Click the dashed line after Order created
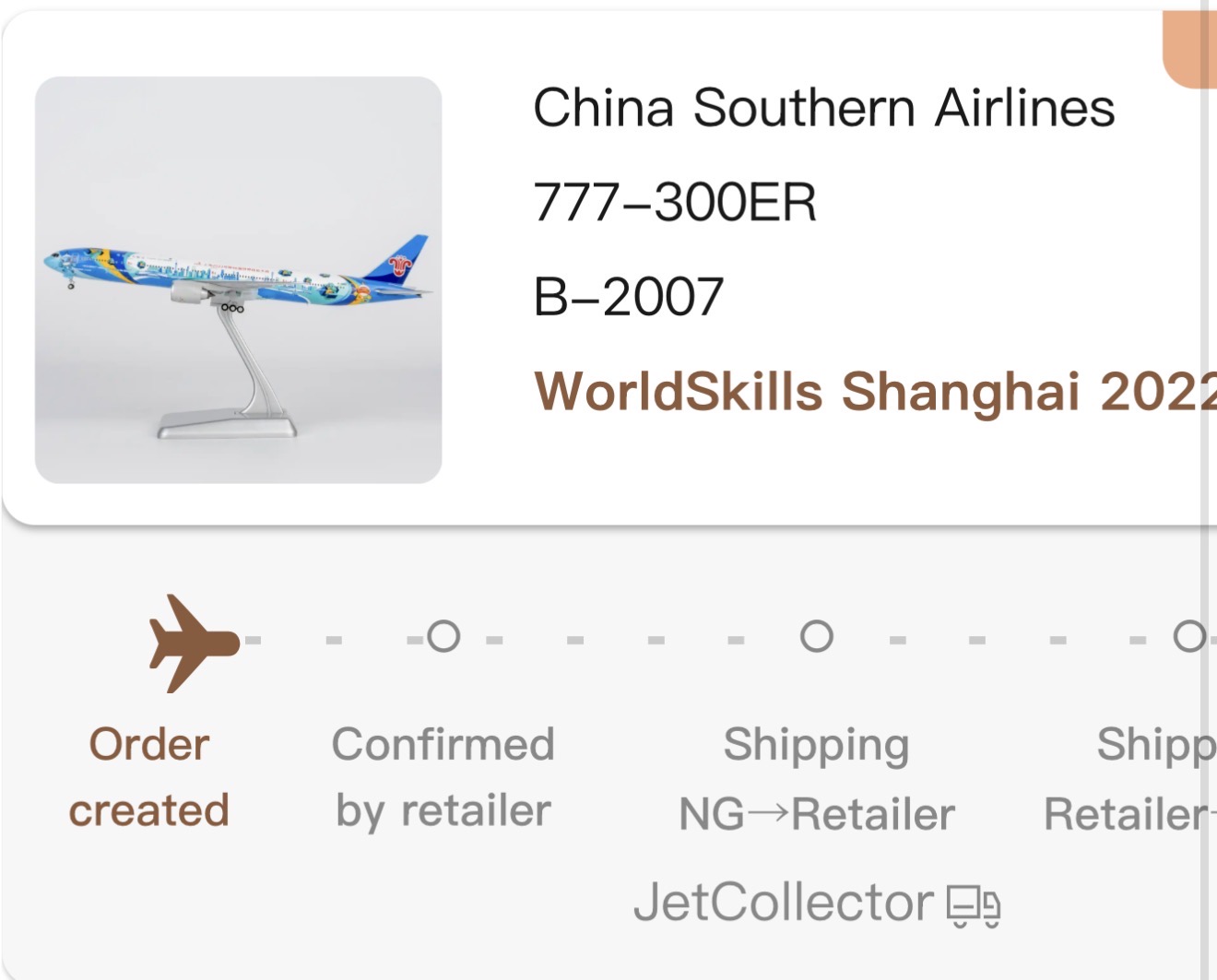The width and height of the screenshot is (1217, 980). pyautogui.click(x=332, y=639)
